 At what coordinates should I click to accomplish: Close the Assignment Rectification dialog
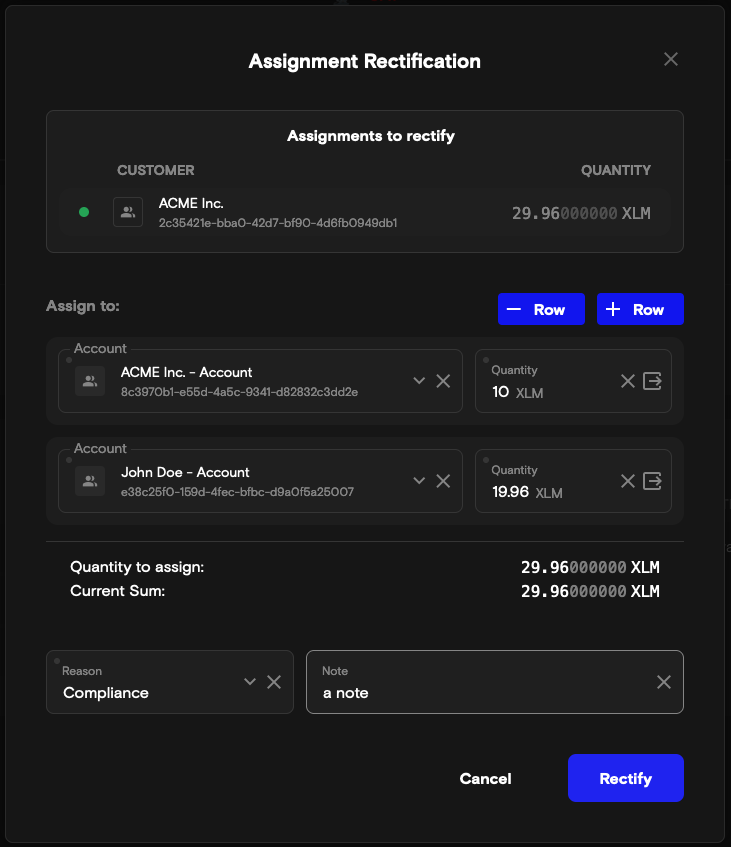(x=671, y=59)
